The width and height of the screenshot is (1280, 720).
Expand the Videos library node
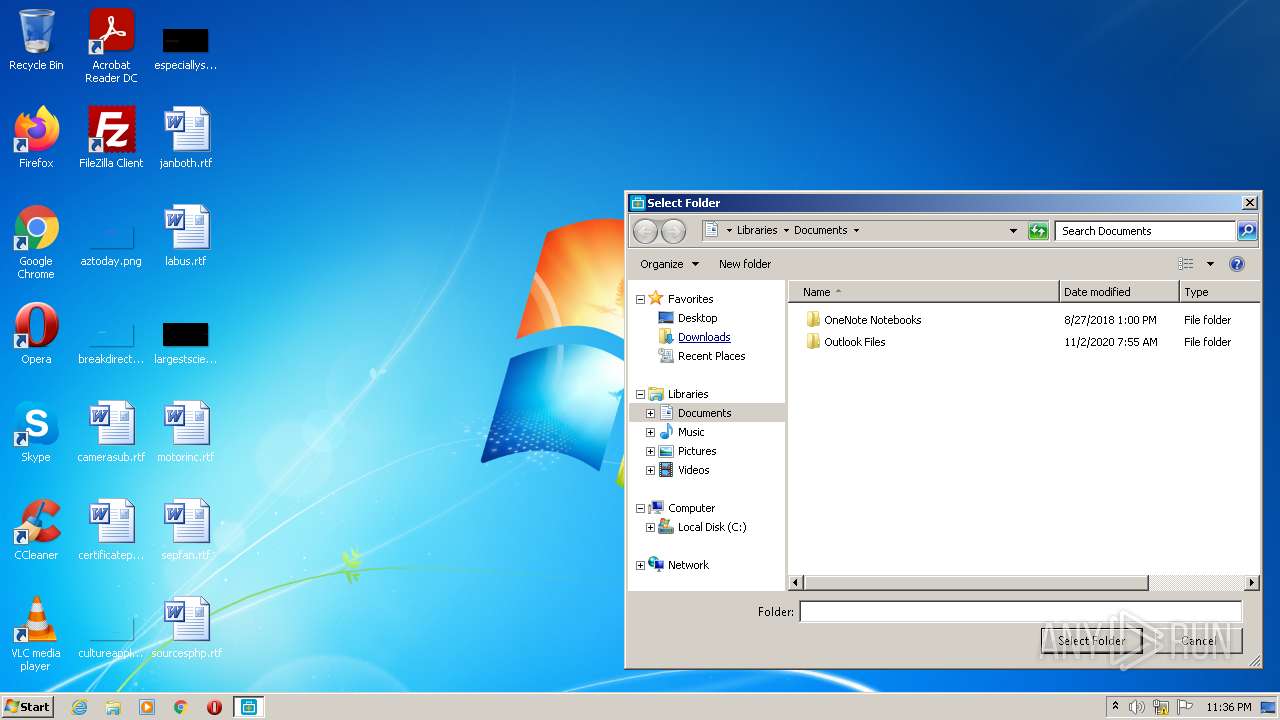pos(650,470)
